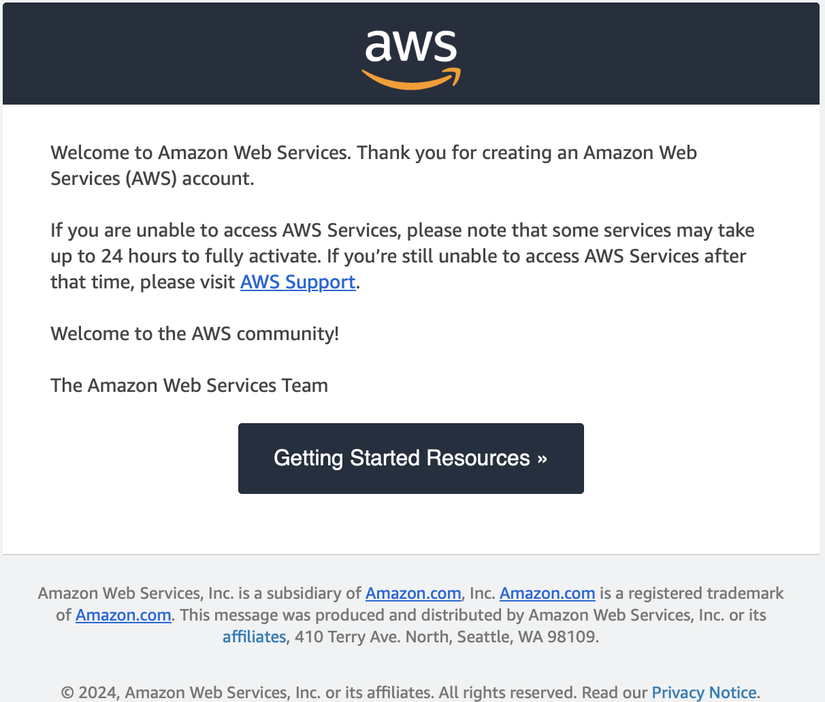Click the Getting Started Resources button
Screen dimensions: 825x702
click(x=411, y=458)
